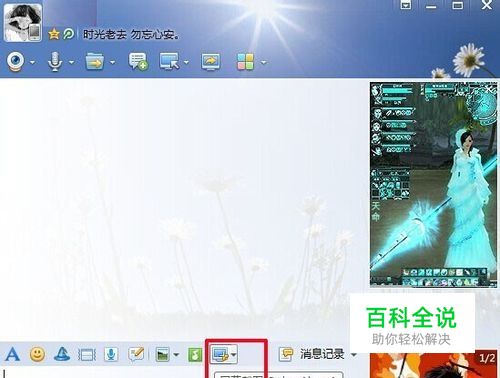500x378 pixels.
Task: Expand screenshot options dropdown arrow
Action: [234, 355]
